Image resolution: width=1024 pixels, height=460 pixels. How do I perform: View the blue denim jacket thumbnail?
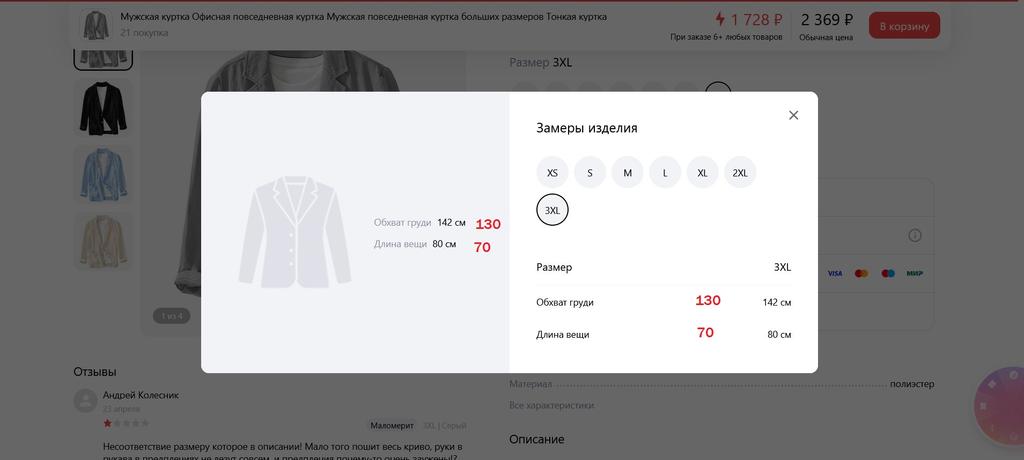click(103, 174)
